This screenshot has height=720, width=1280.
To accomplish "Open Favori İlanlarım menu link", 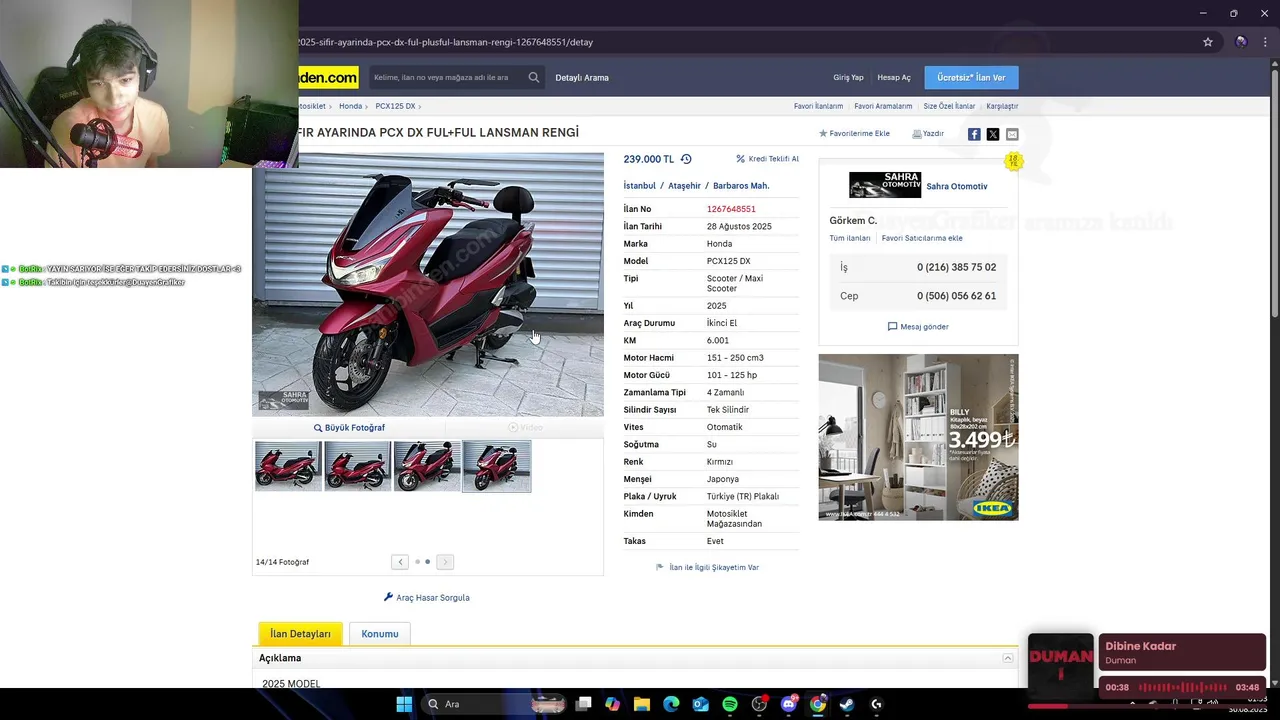I will [x=818, y=106].
